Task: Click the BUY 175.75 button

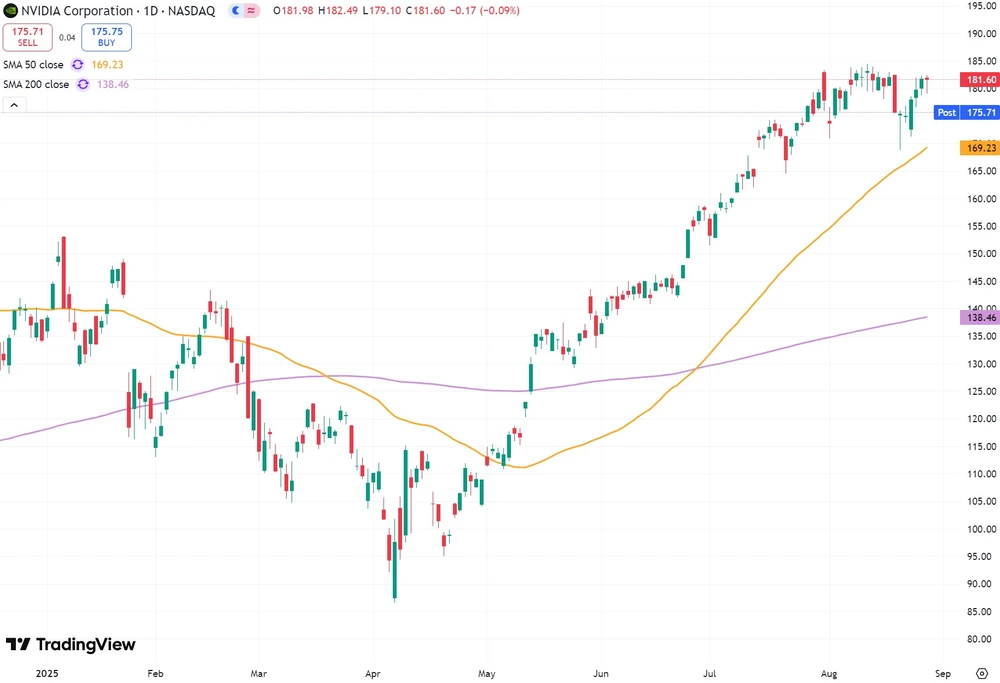Action: tap(106, 38)
